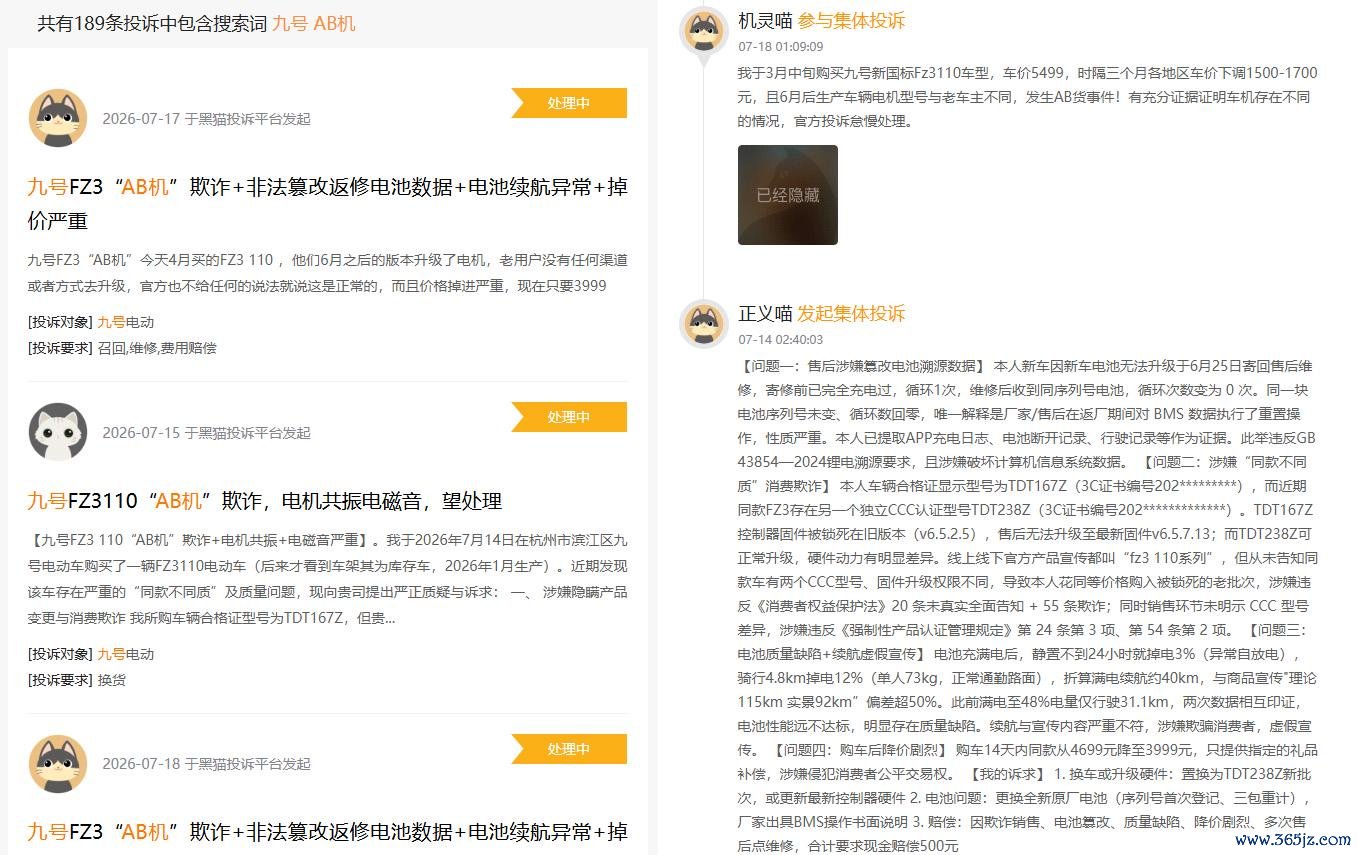Click the cat avatar on the 2026-07-18 complaint

tap(58, 764)
